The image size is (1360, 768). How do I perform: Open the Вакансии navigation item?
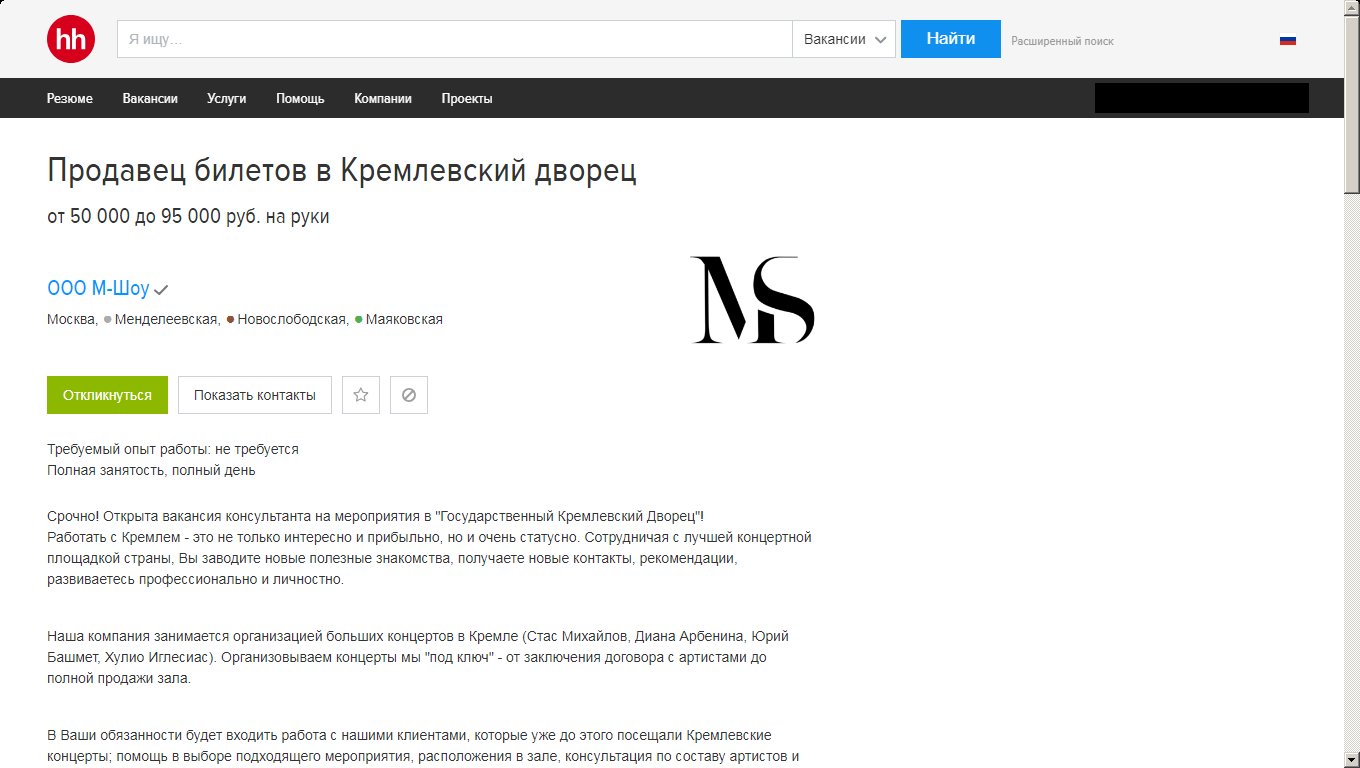[150, 98]
